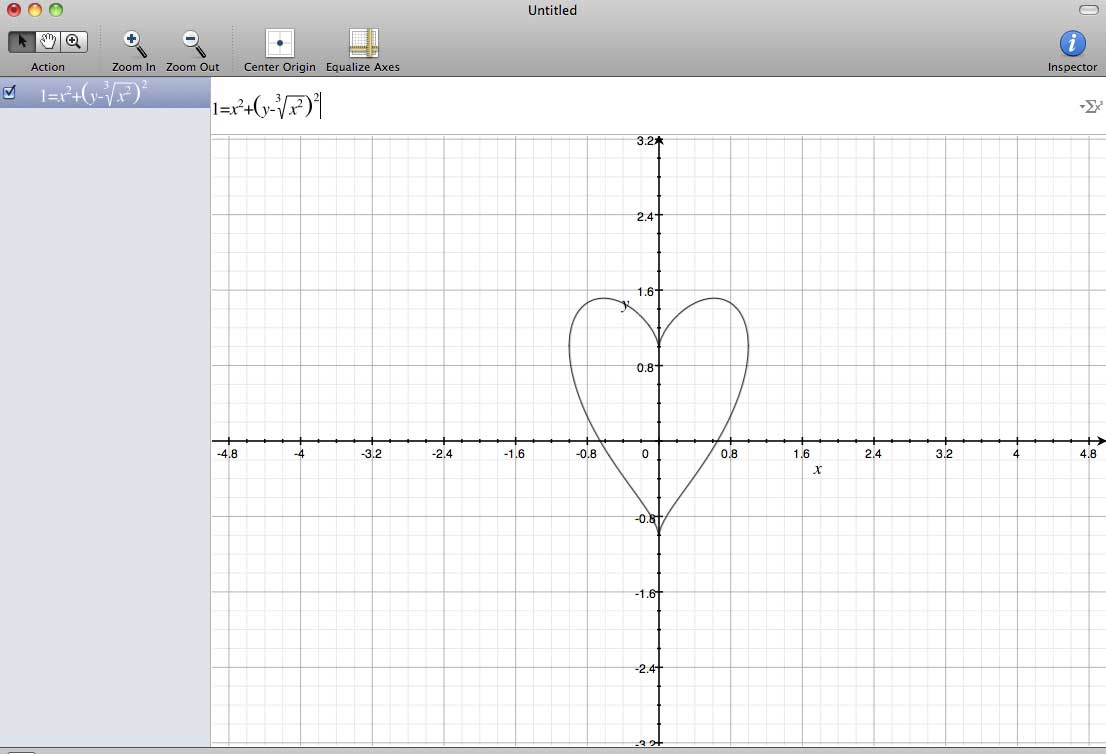The width and height of the screenshot is (1106, 754).
Task: Open the sigma equation palette dropdown
Action: (1091, 107)
